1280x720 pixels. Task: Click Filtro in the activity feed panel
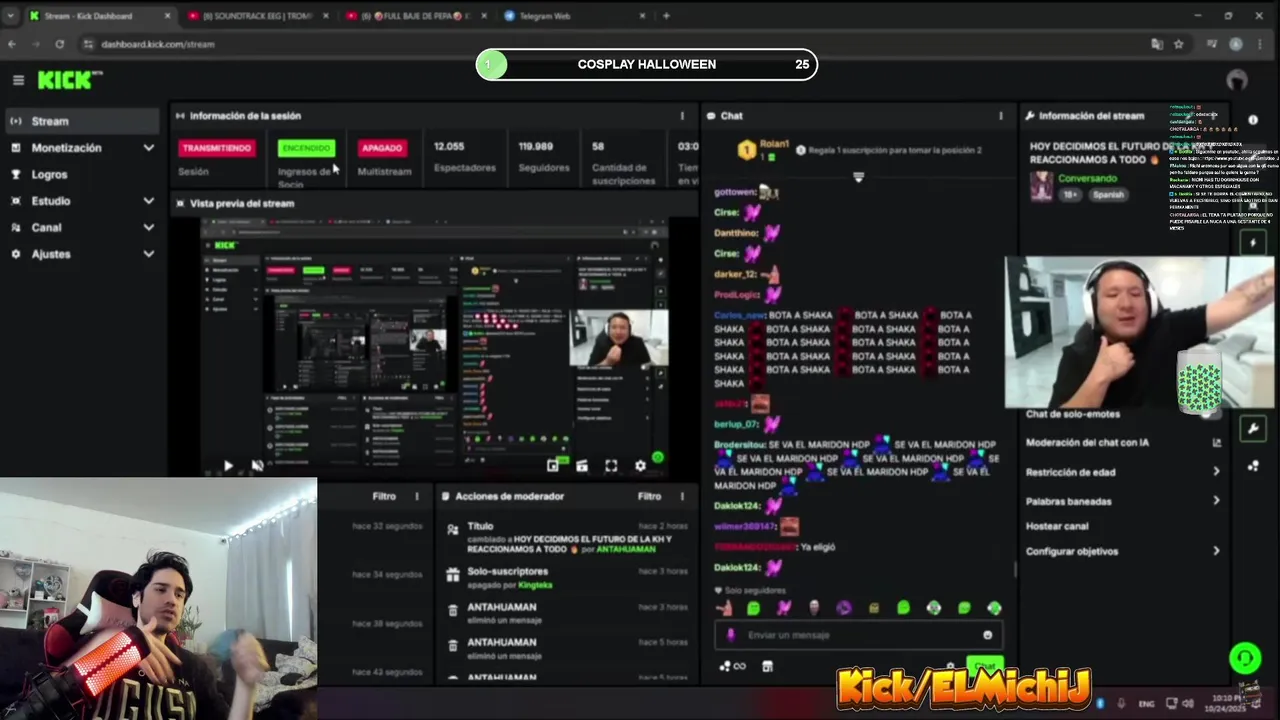tap(384, 496)
